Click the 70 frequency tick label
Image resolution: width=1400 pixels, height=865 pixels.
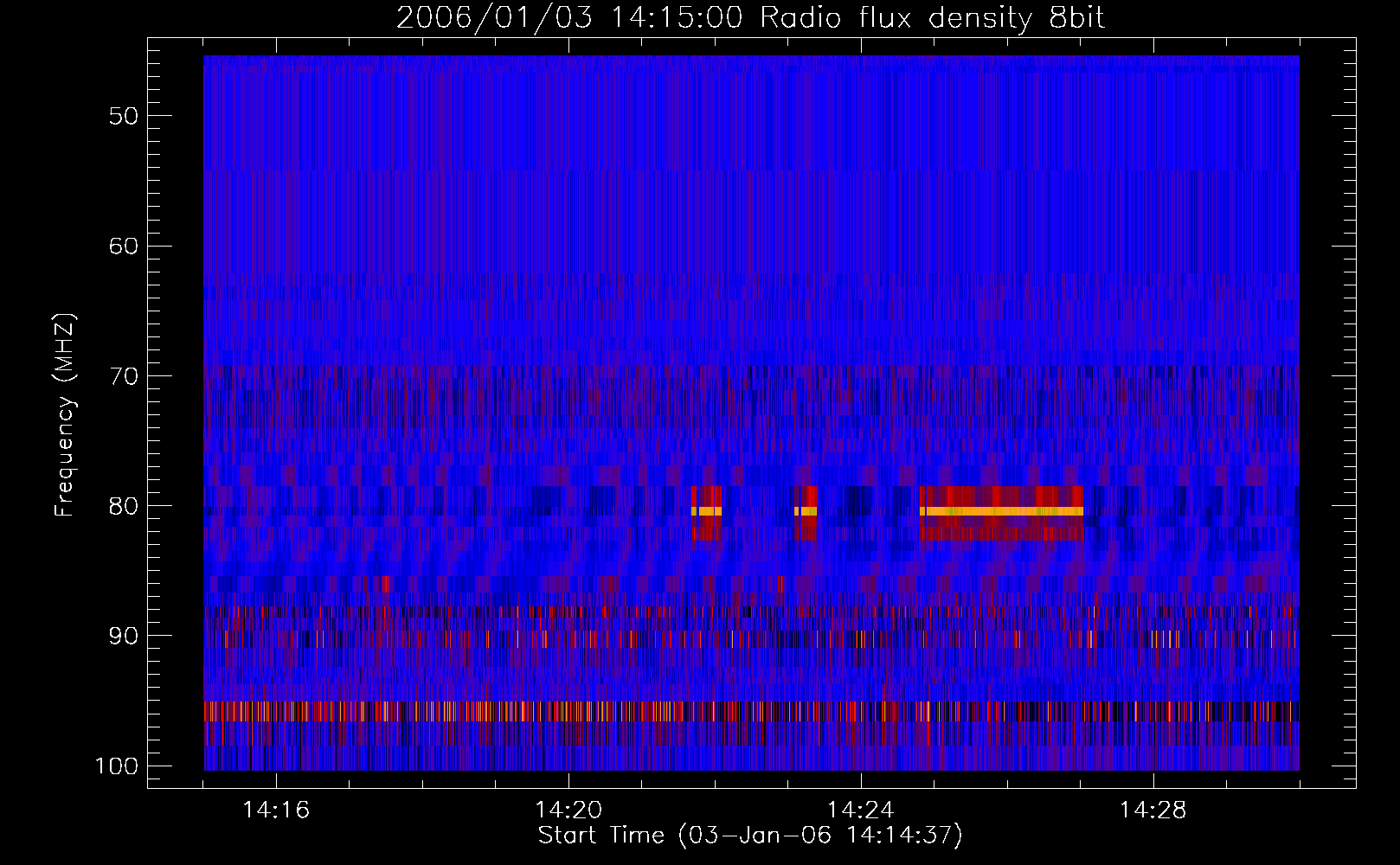pos(123,376)
